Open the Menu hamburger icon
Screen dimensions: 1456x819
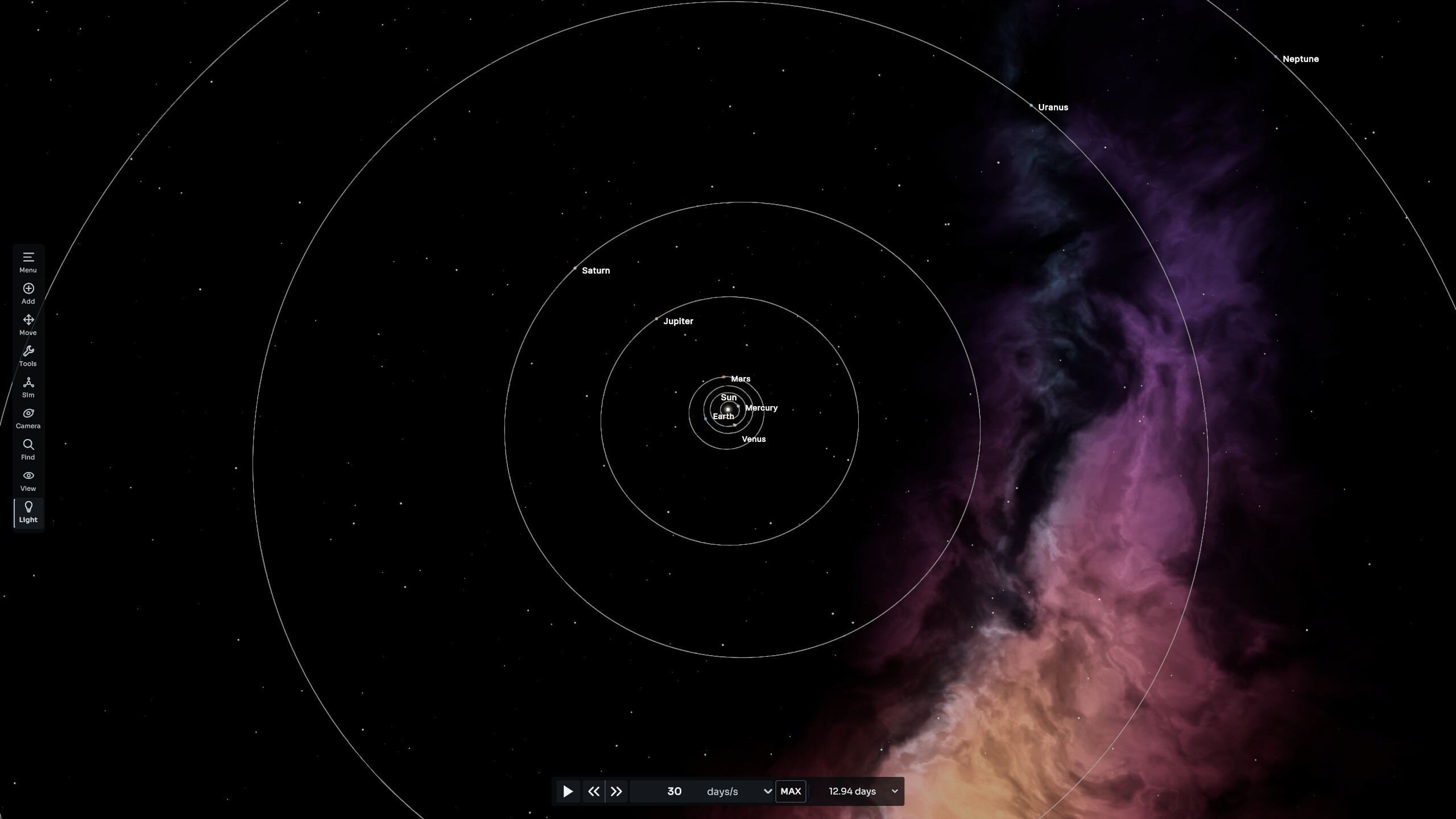(28, 262)
